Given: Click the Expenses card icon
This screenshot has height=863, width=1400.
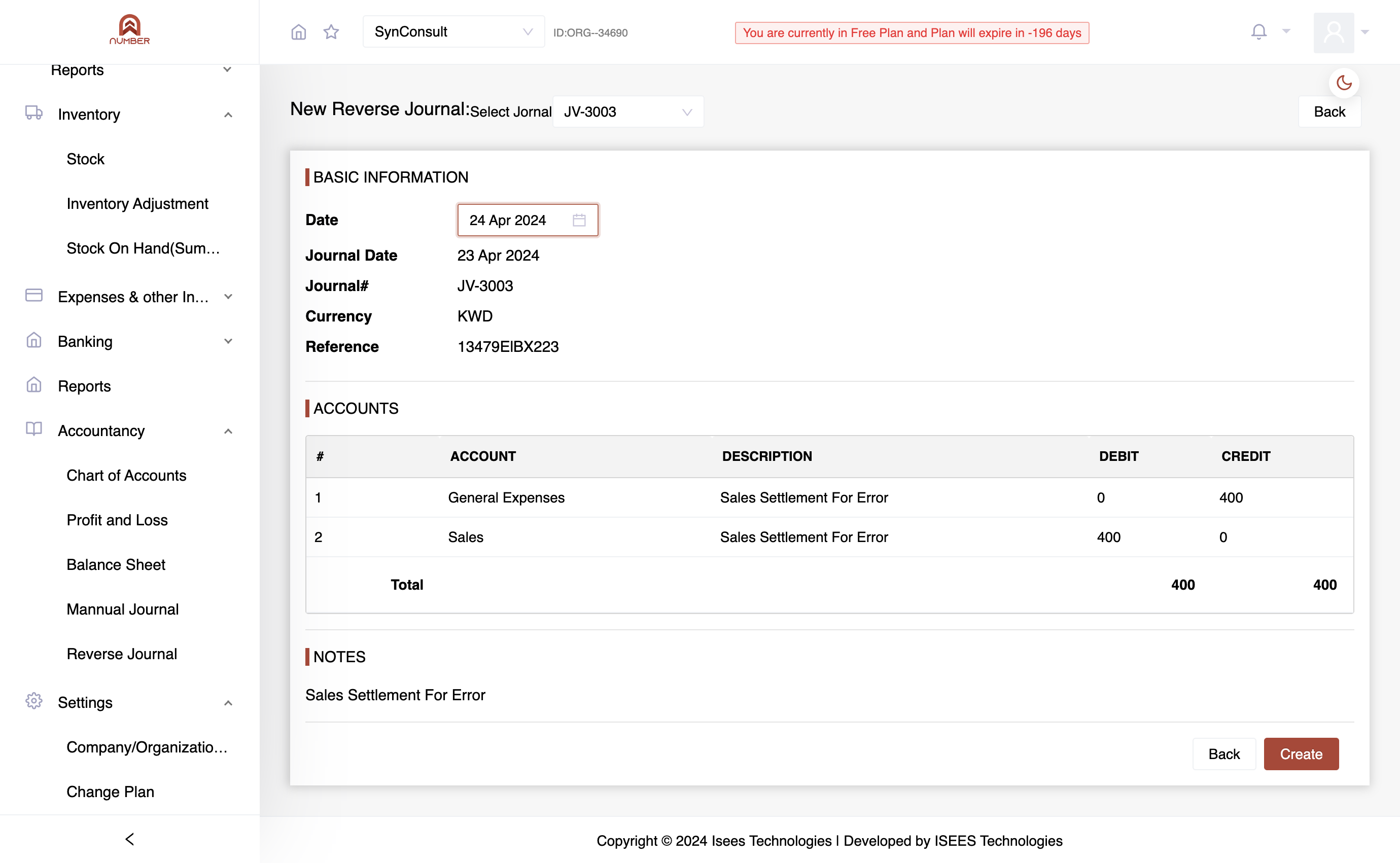Looking at the screenshot, I should [x=33, y=295].
